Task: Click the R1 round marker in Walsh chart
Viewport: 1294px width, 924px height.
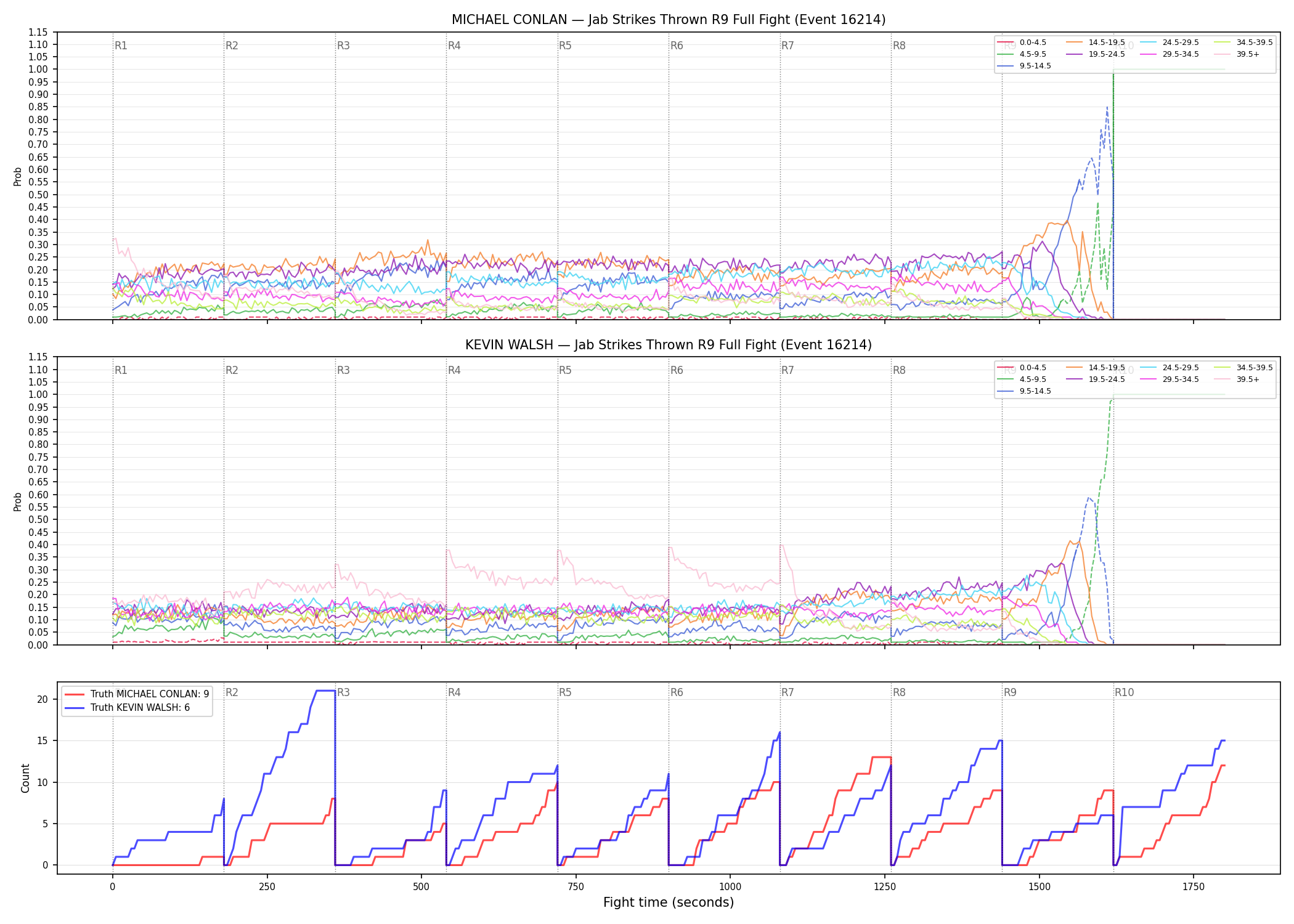Action: coord(121,370)
